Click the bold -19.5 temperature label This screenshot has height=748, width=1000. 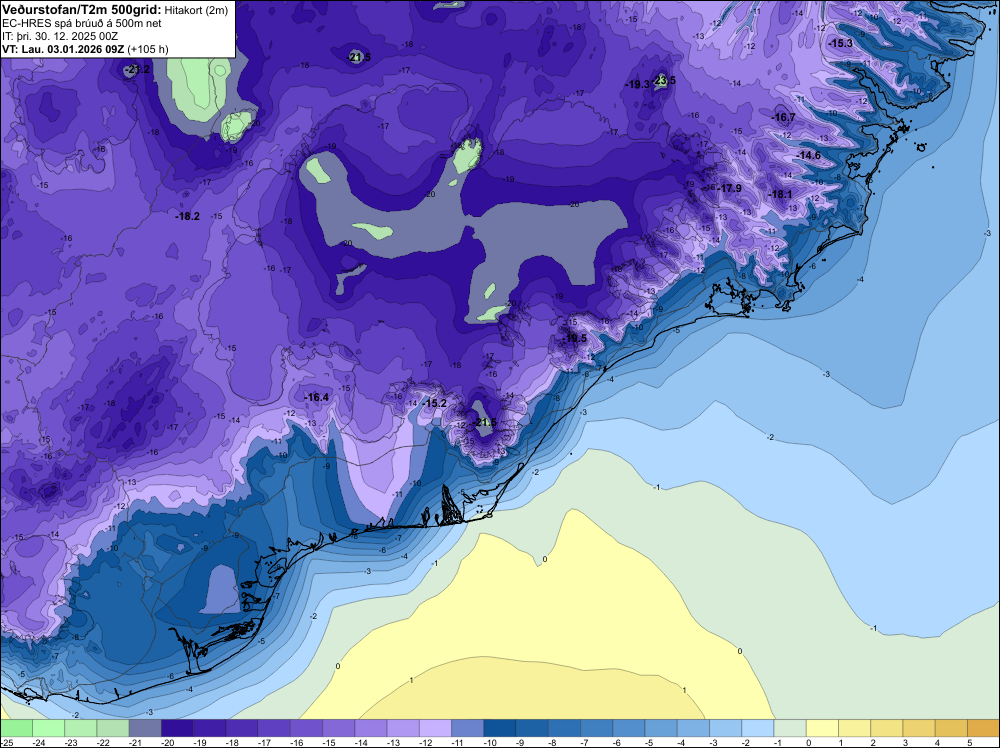pyautogui.click(x=574, y=338)
